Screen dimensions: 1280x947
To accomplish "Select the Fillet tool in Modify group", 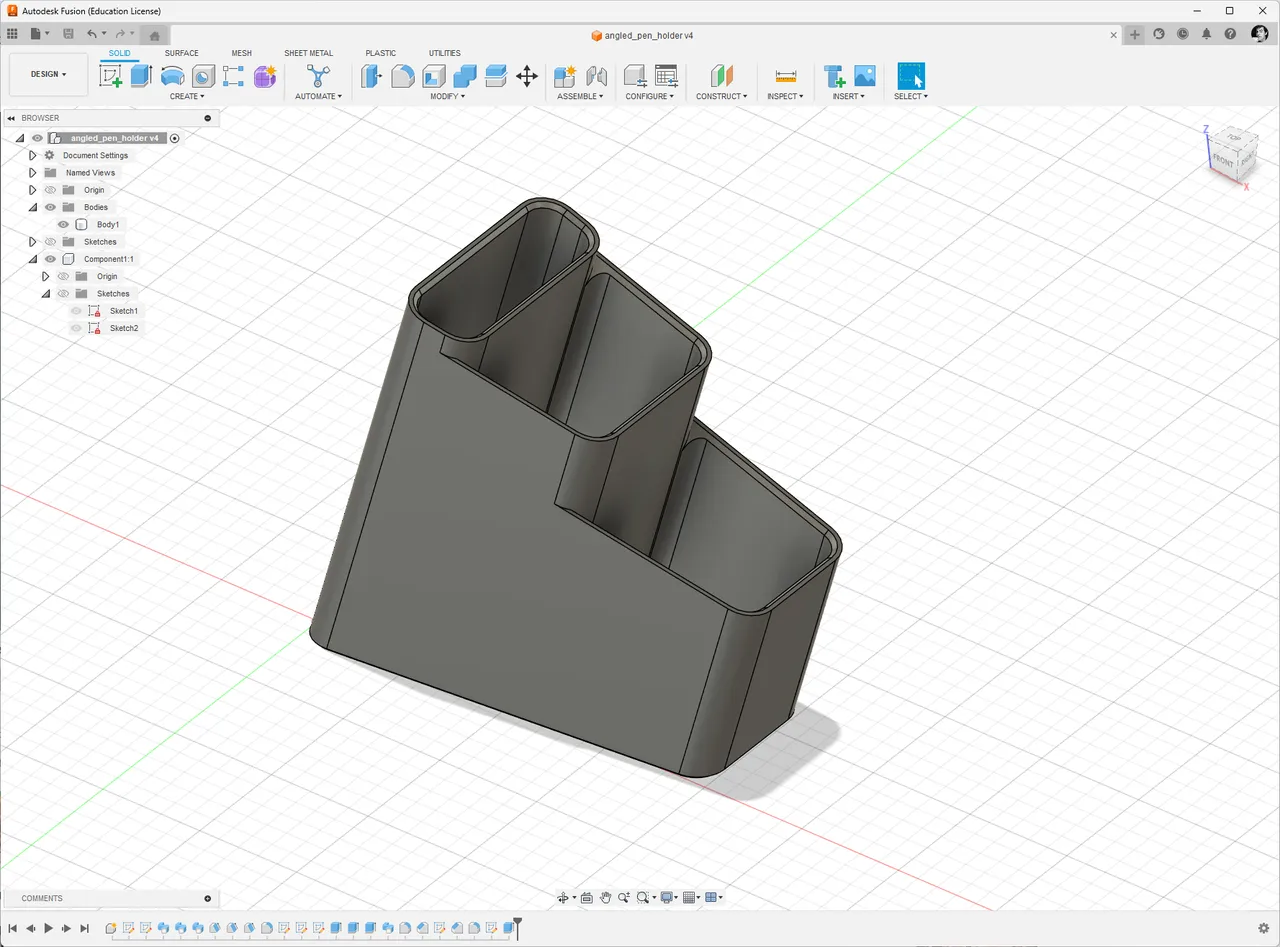I will click(x=402, y=75).
